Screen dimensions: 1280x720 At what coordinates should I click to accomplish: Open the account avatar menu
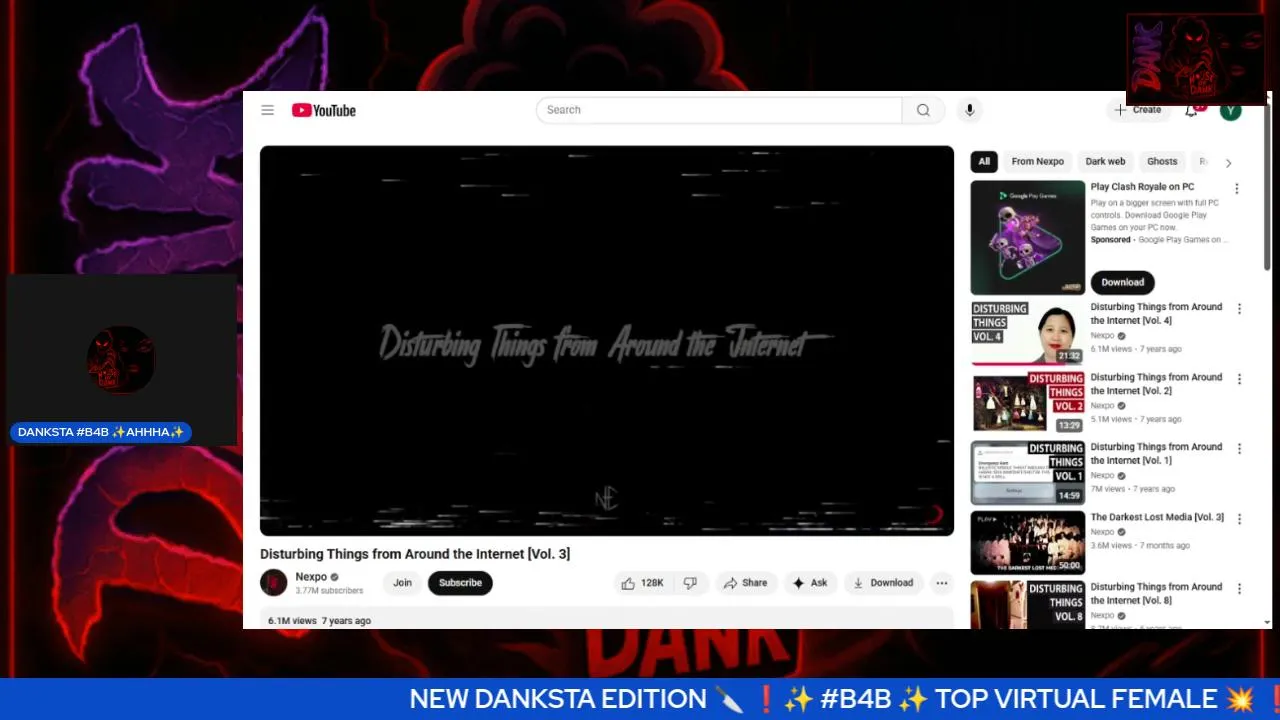(x=1231, y=110)
